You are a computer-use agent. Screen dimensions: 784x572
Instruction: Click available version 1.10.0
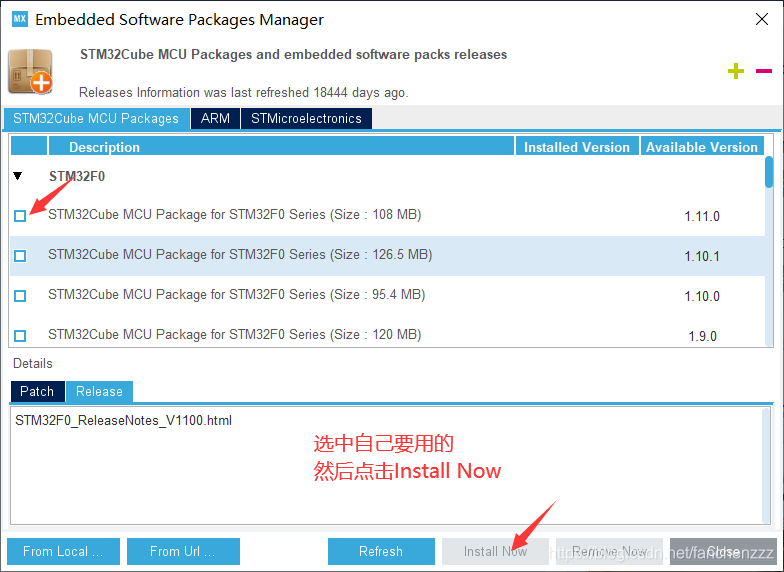(702, 296)
